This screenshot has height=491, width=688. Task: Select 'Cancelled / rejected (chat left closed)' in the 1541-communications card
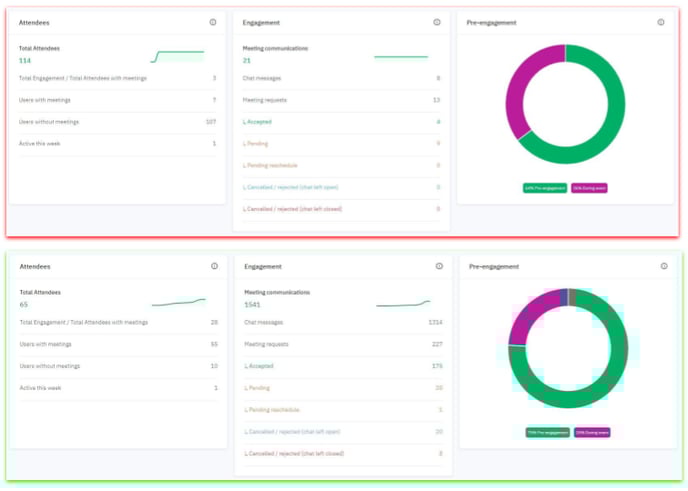[343, 453]
